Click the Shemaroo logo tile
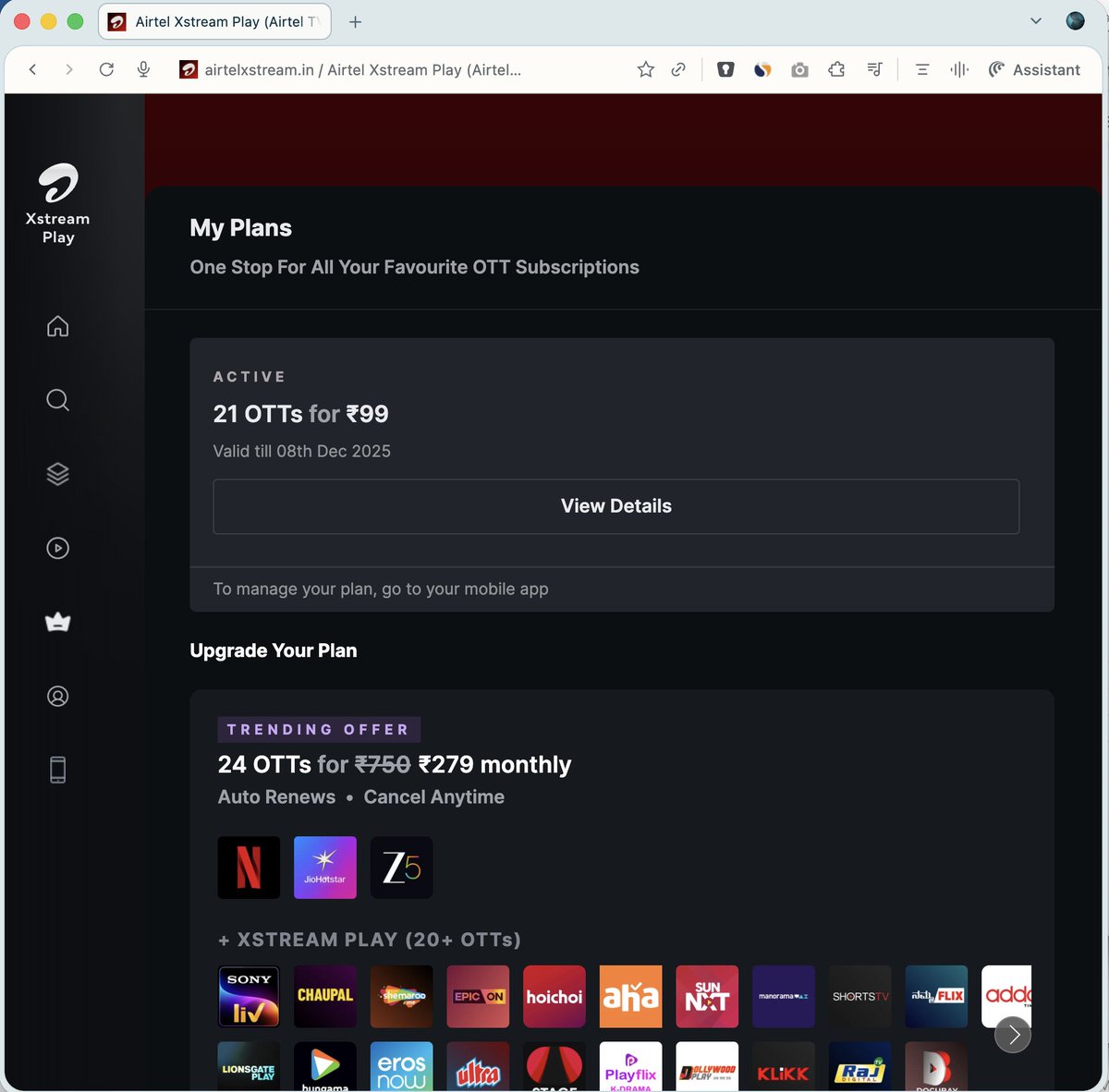1109x1092 pixels. 401,997
